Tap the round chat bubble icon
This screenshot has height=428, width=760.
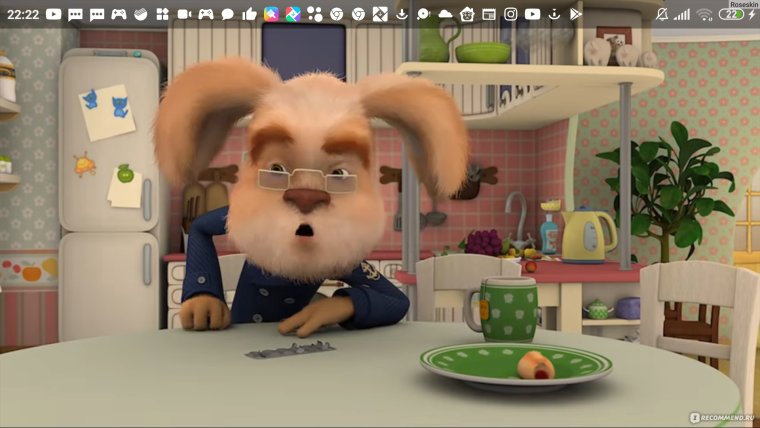pyautogui.click(x=227, y=14)
